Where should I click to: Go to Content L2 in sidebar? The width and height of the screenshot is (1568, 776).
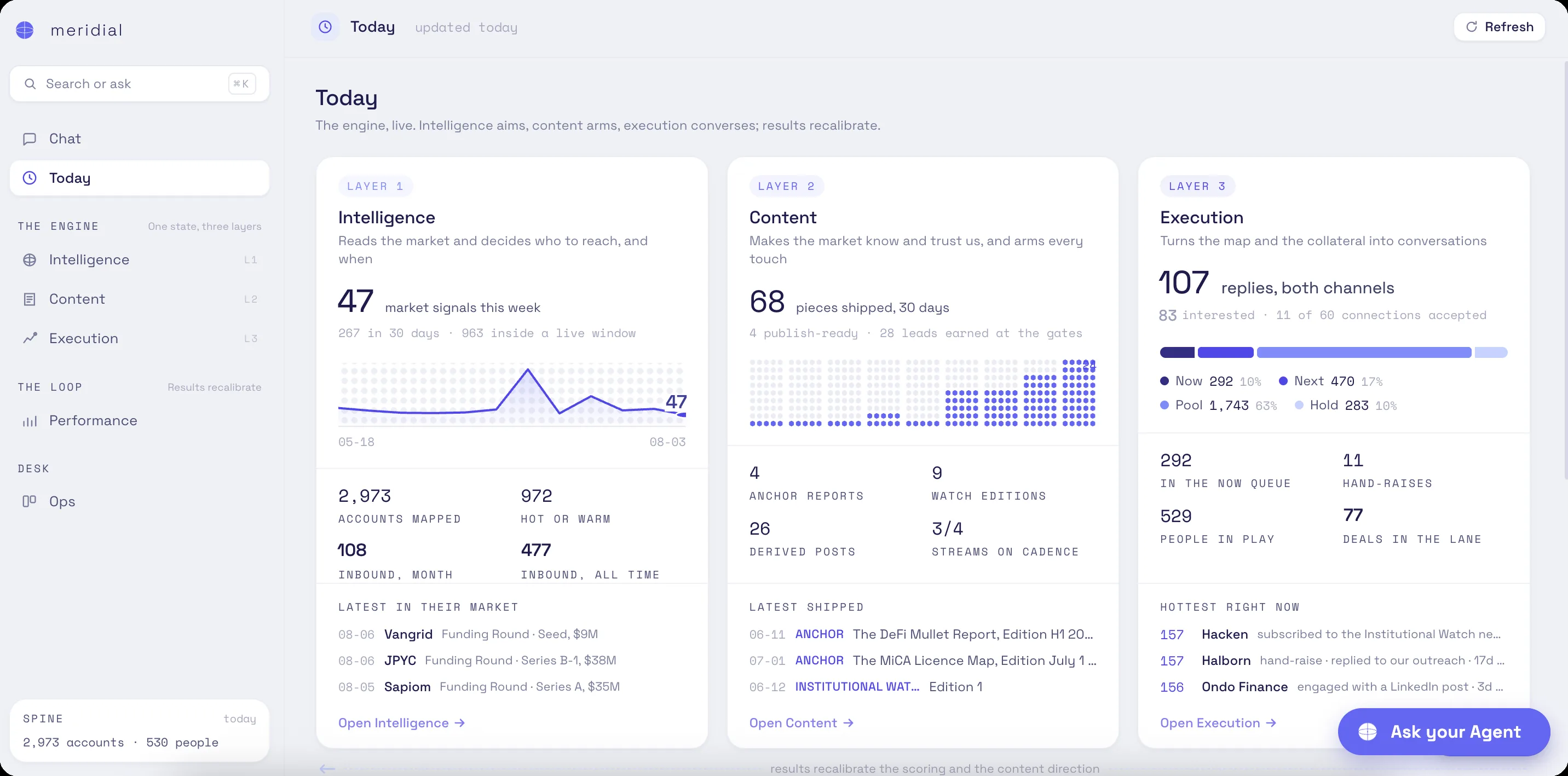click(140, 299)
